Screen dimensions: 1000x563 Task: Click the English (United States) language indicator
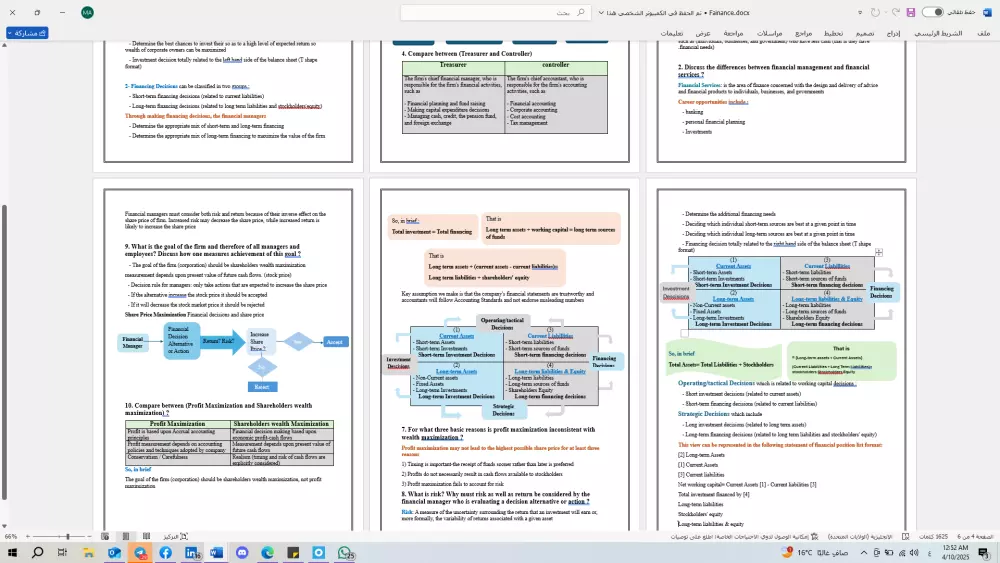click(860, 537)
